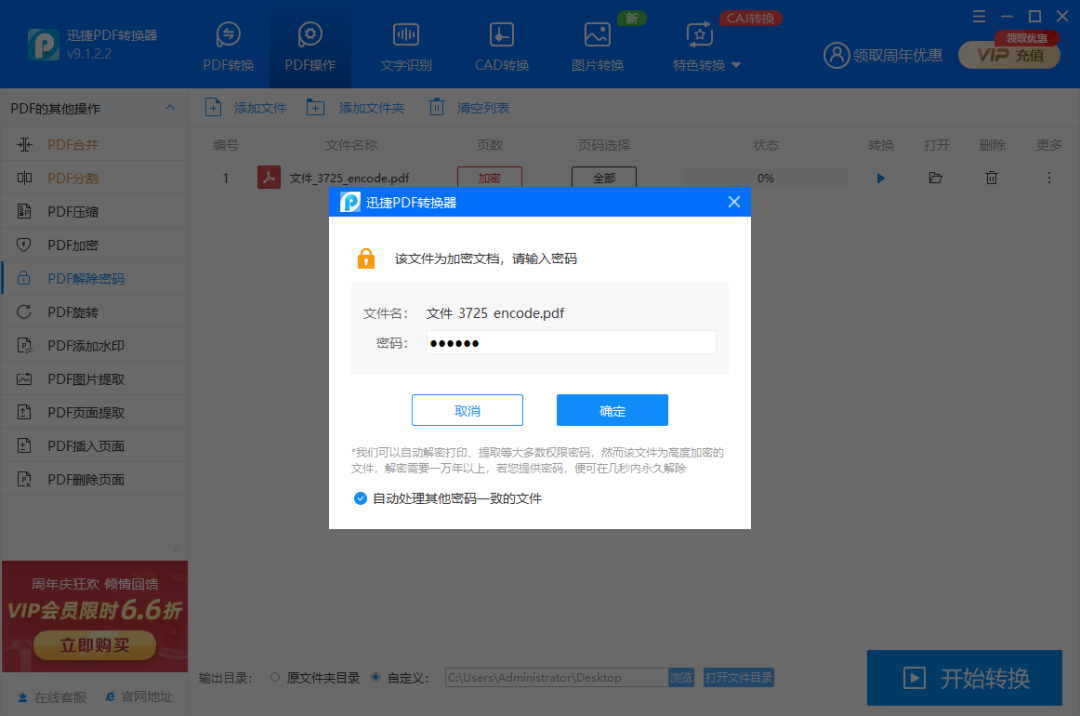Click 取消 in the dialog
This screenshot has width=1080, height=716.
467,410
